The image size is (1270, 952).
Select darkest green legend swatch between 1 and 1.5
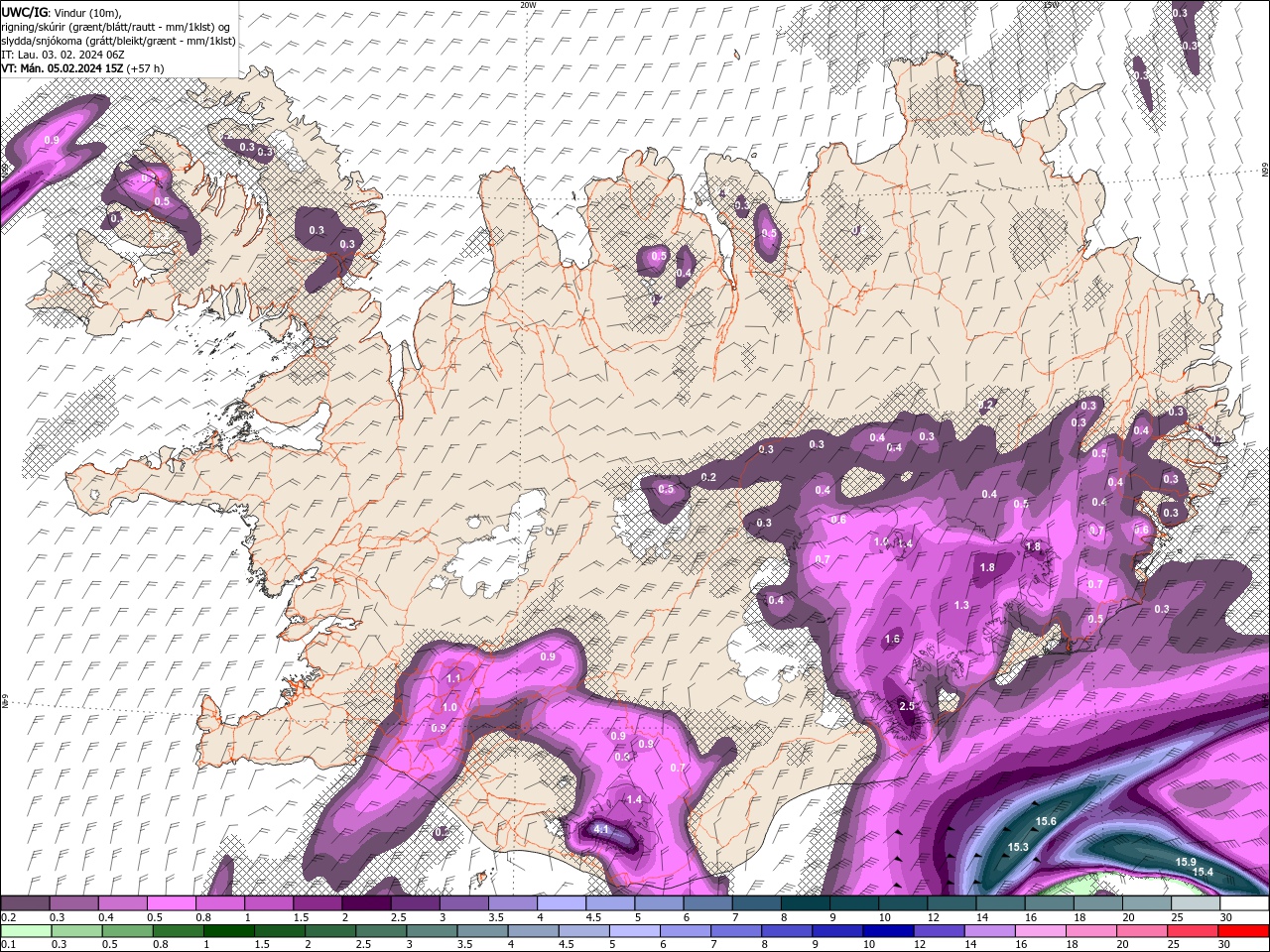coord(228,931)
